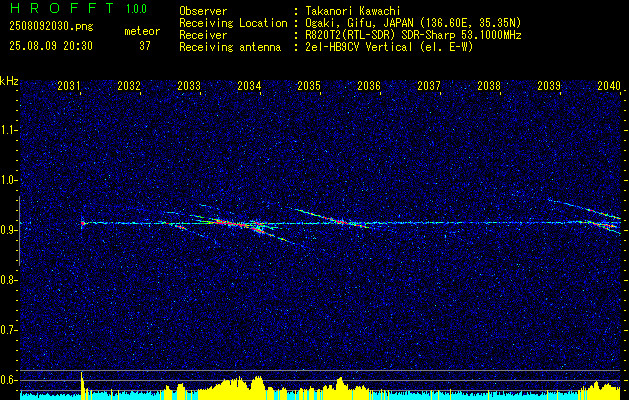Click the kHz axis unit label
Image resolution: width=629 pixels, height=400 pixels.
[9, 81]
